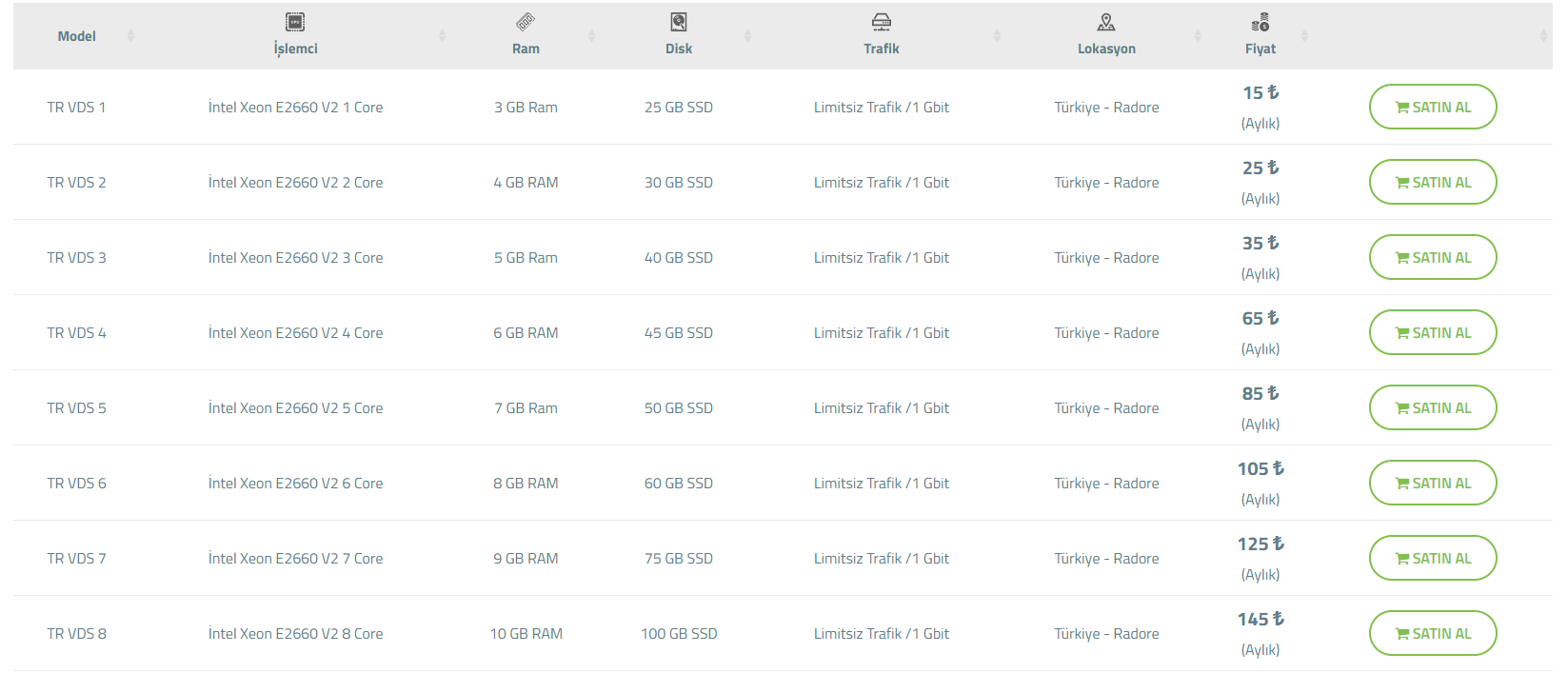Viewport: 1568px width, 673px height.
Task: Click the 75 GB SSD cell
Action: click(x=679, y=559)
